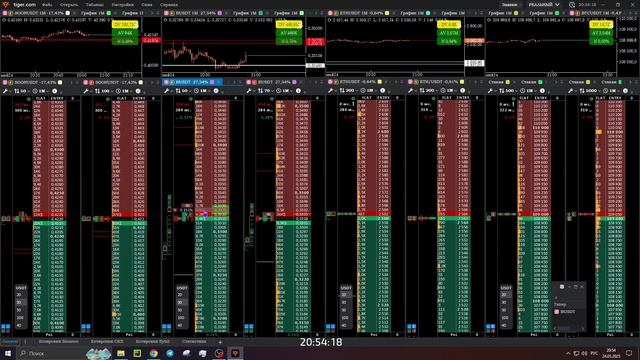This screenshot has height=360, width=640.
Task: Click the Windows Start button
Action: point(7,353)
